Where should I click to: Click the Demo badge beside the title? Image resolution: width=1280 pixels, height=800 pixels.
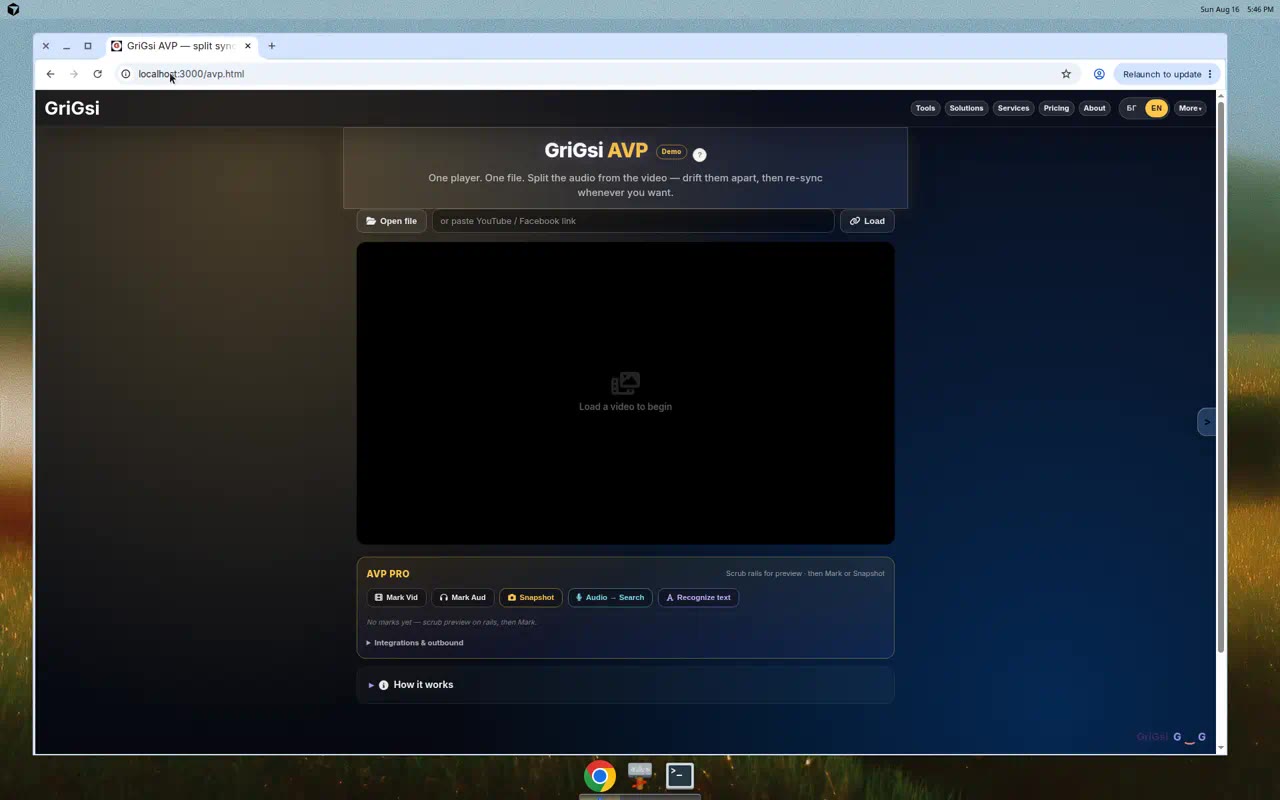pos(671,152)
